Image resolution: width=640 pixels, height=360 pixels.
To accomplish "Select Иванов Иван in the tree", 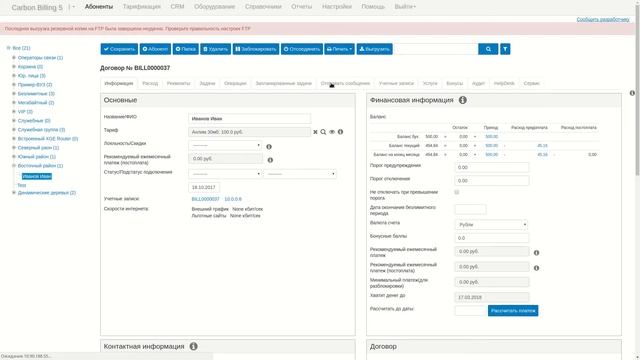I will 37,176.
